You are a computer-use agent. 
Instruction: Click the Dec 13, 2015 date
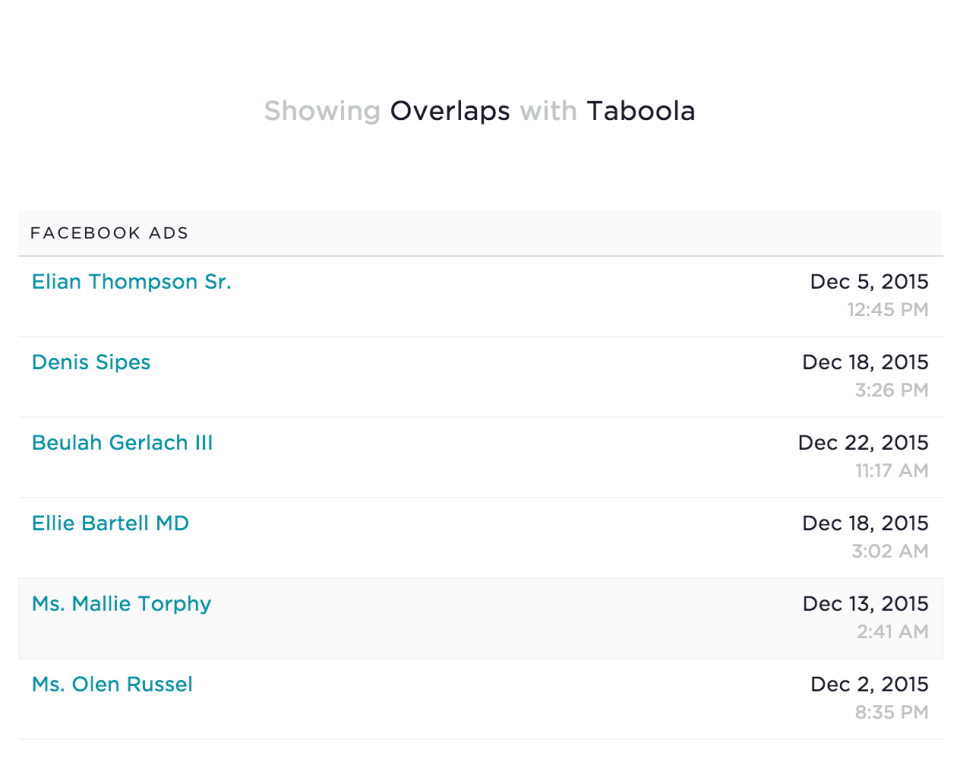tap(865, 604)
